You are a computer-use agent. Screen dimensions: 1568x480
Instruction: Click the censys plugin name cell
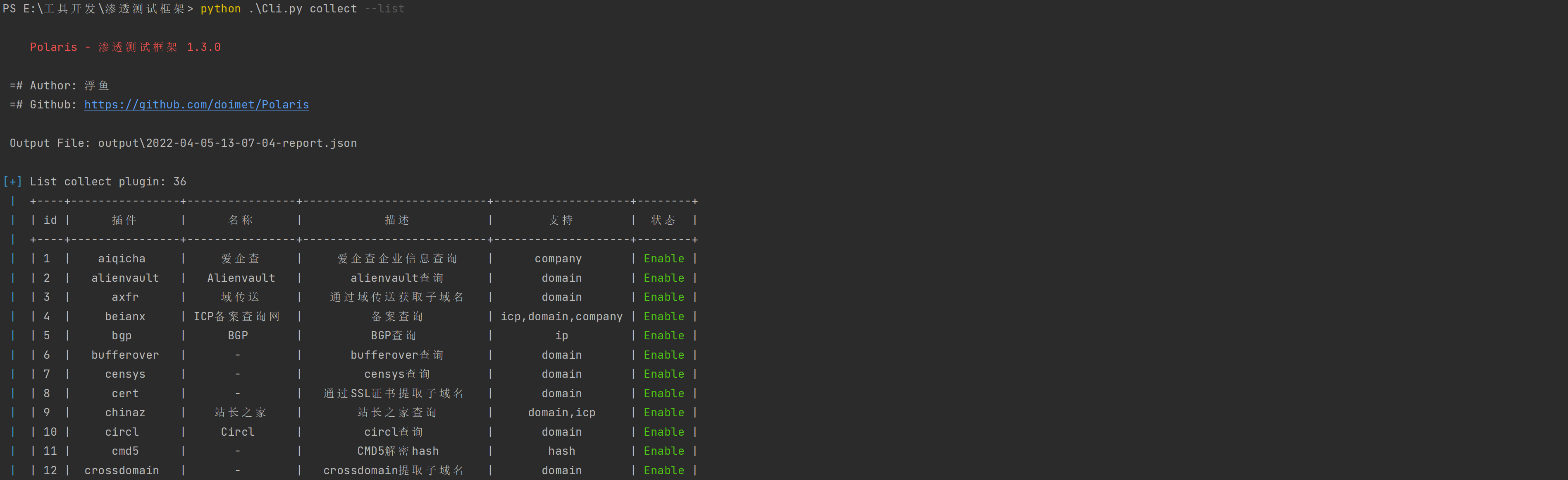pyautogui.click(x=125, y=374)
